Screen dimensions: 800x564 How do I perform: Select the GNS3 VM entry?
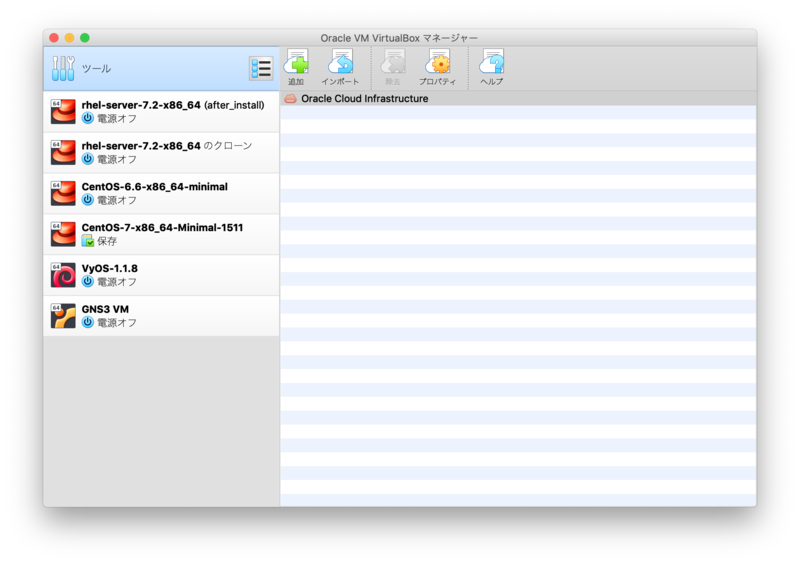tap(161, 316)
